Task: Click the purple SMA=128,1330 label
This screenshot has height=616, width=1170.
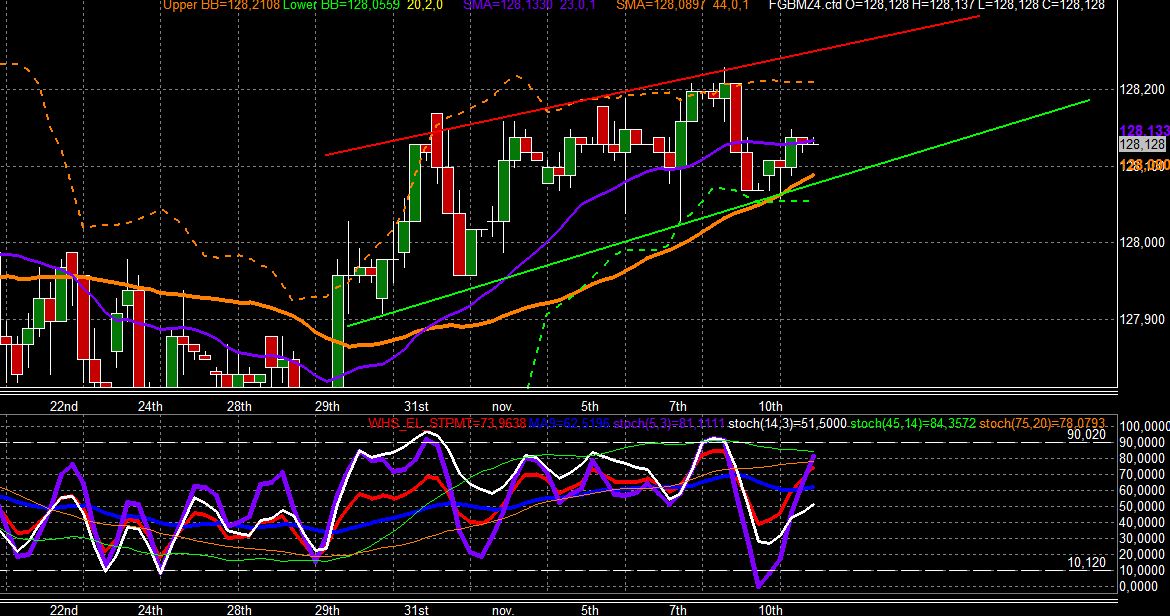Action: [x=508, y=5]
